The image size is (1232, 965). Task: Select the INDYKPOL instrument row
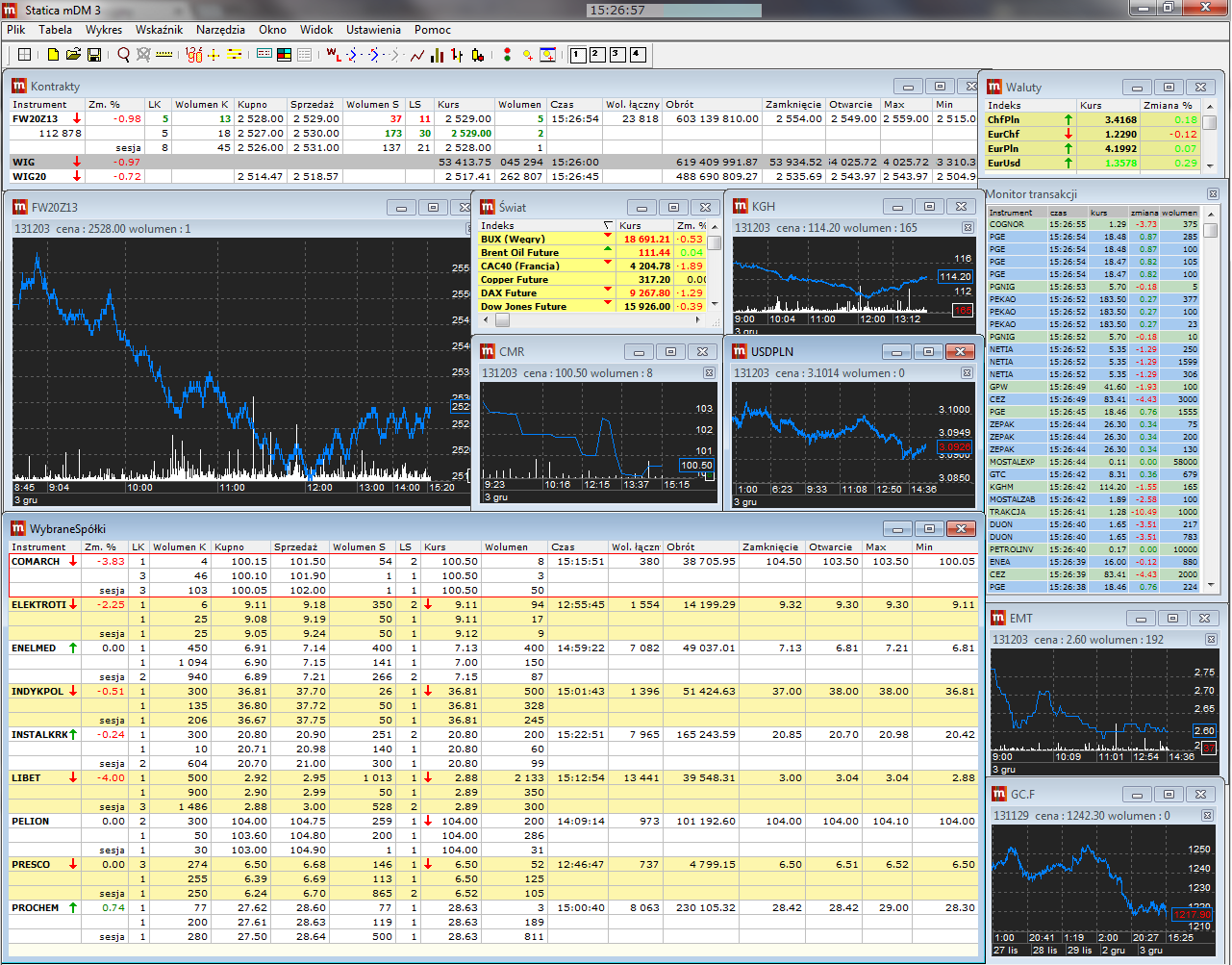[493, 691]
